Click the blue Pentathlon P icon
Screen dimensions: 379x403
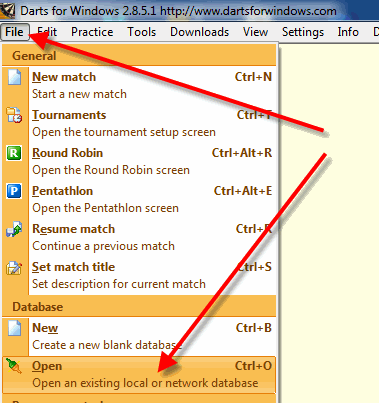(x=14, y=191)
